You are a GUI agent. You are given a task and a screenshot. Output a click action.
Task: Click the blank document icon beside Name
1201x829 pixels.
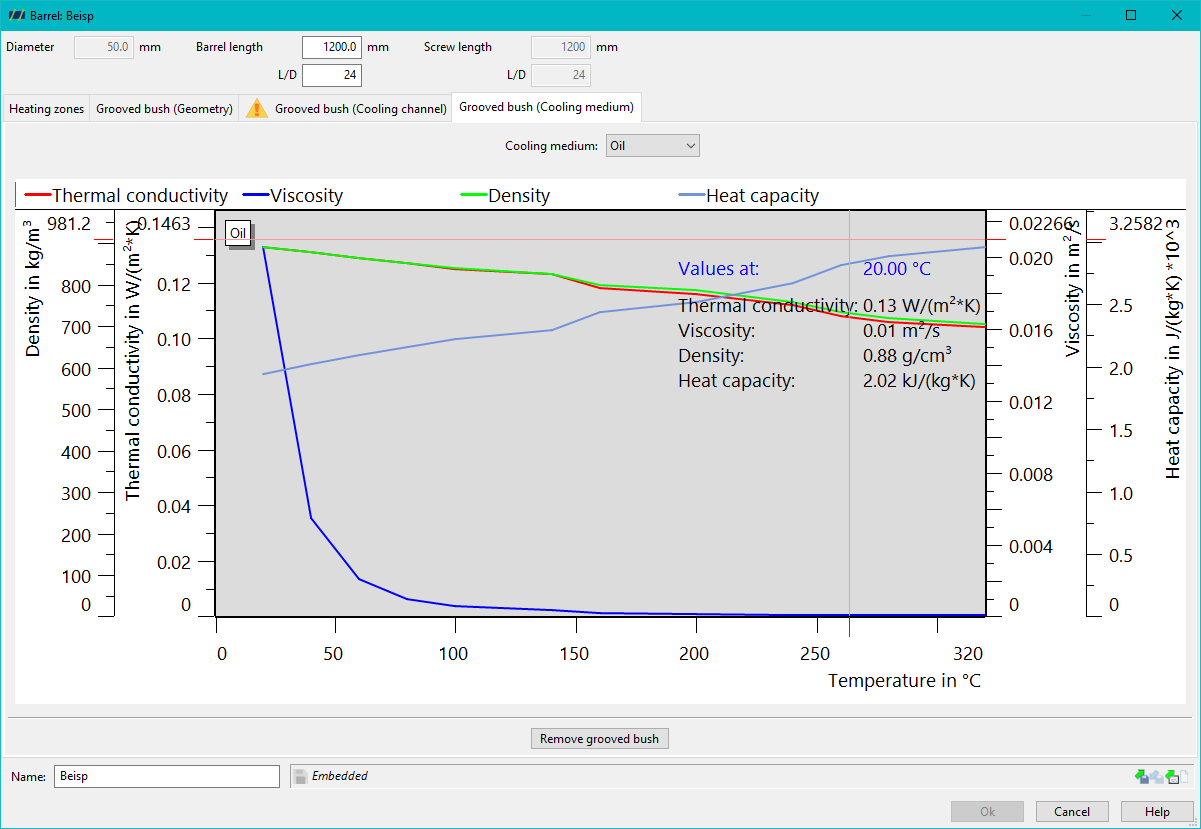pyautogui.click(x=1184, y=776)
